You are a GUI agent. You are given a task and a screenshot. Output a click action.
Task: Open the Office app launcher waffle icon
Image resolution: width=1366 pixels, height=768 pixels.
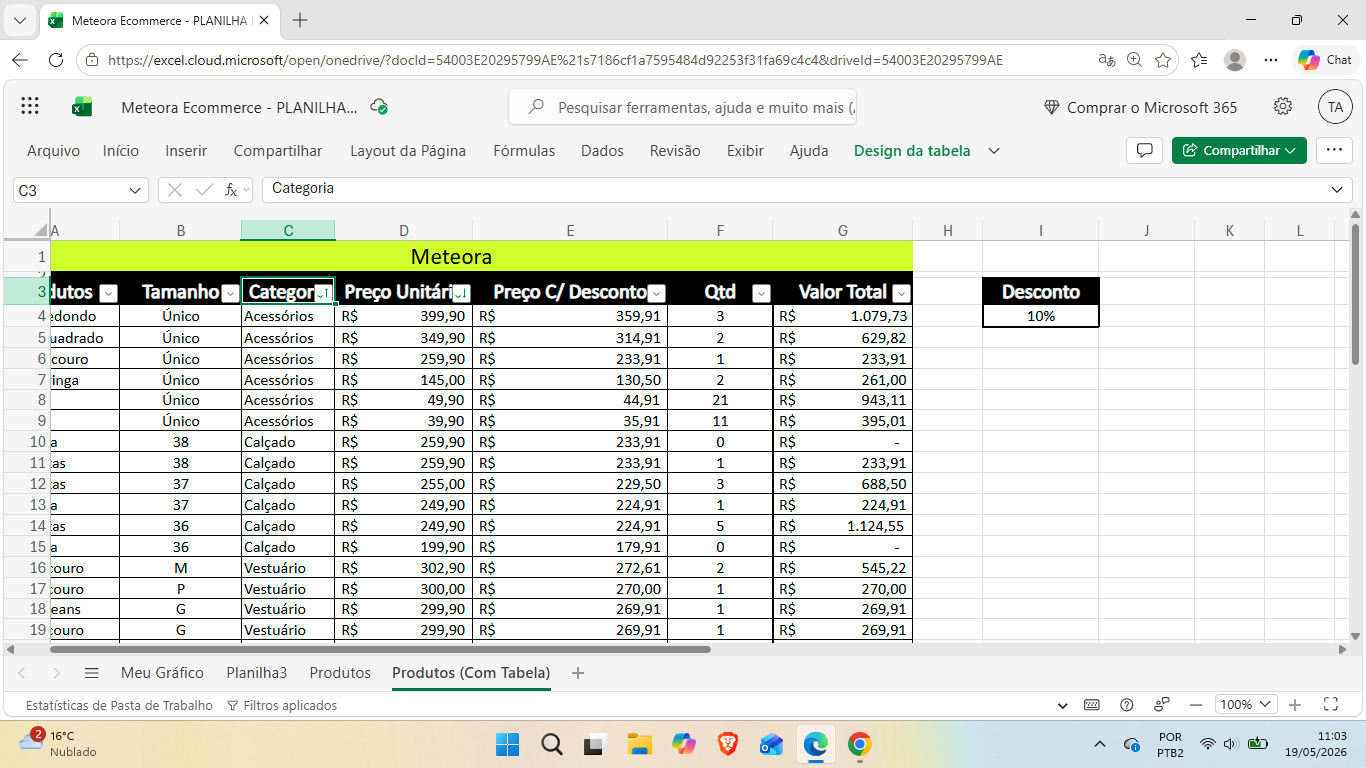tap(30, 107)
